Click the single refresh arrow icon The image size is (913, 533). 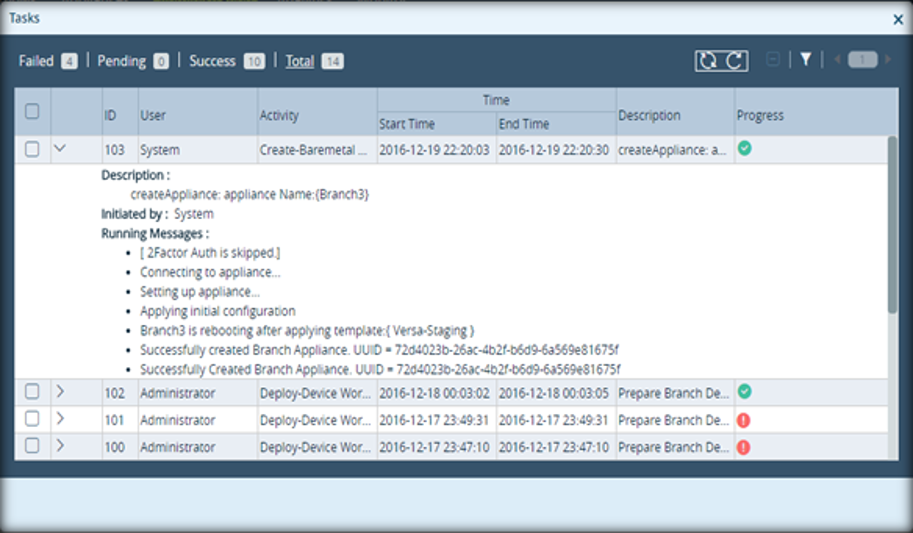(x=735, y=61)
